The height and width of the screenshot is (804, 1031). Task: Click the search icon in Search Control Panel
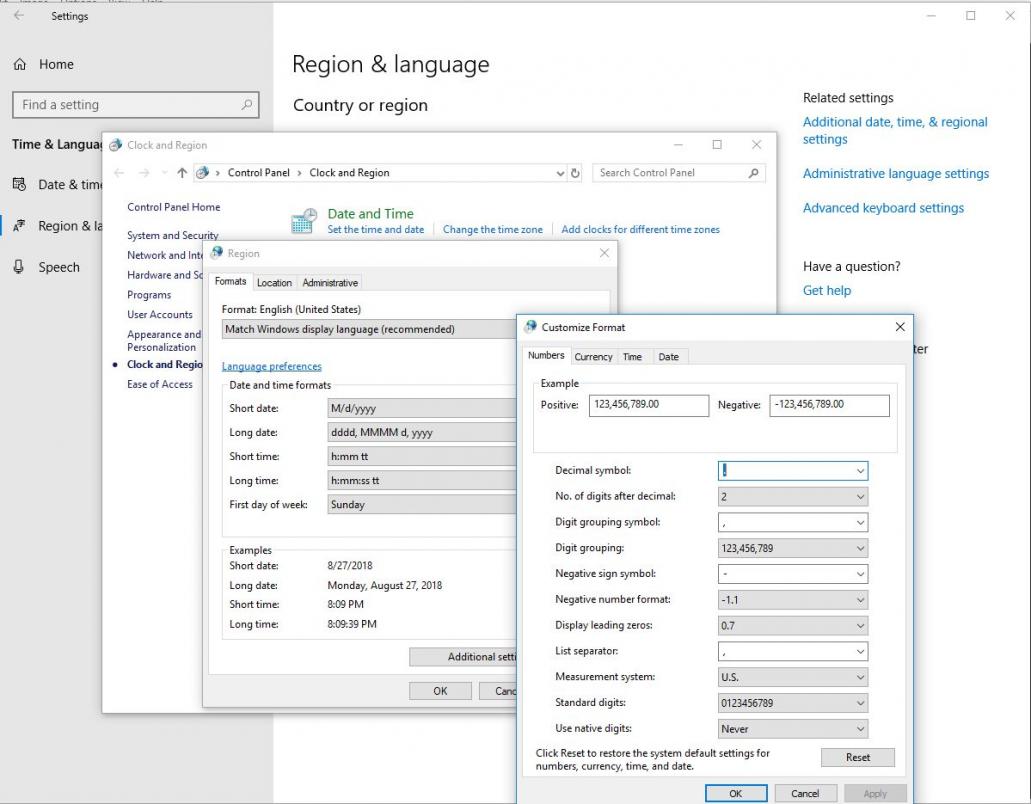pos(754,173)
